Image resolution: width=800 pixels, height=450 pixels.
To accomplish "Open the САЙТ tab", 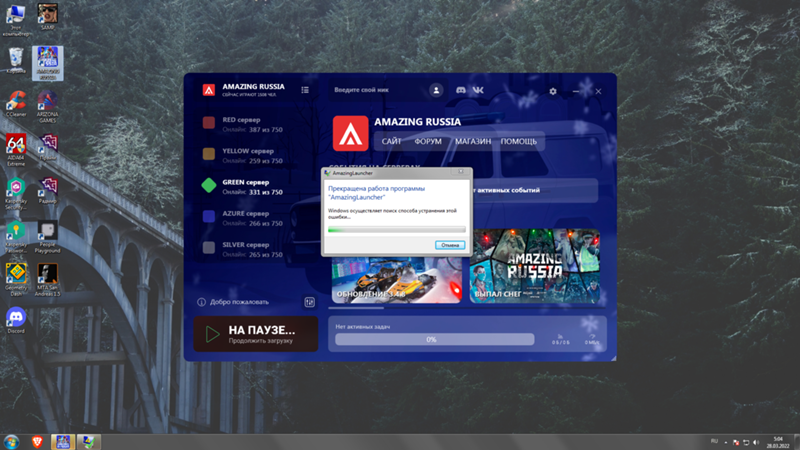I will (391, 141).
